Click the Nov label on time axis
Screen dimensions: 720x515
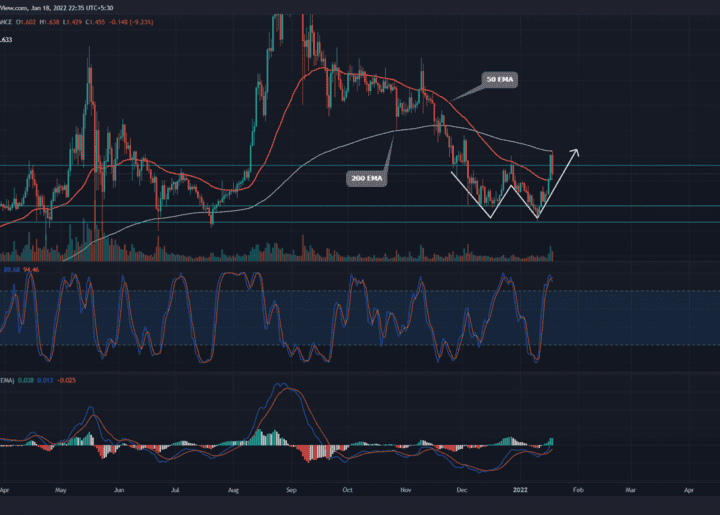[406, 492]
